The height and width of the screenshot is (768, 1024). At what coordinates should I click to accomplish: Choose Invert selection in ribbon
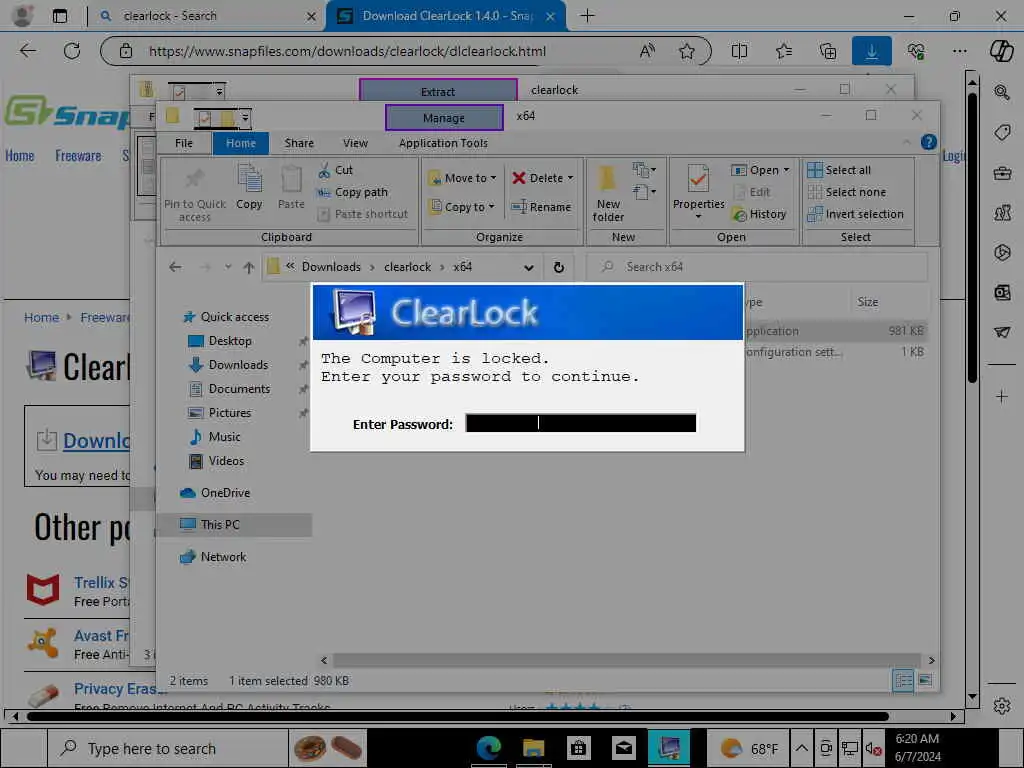tap(856, 214)
